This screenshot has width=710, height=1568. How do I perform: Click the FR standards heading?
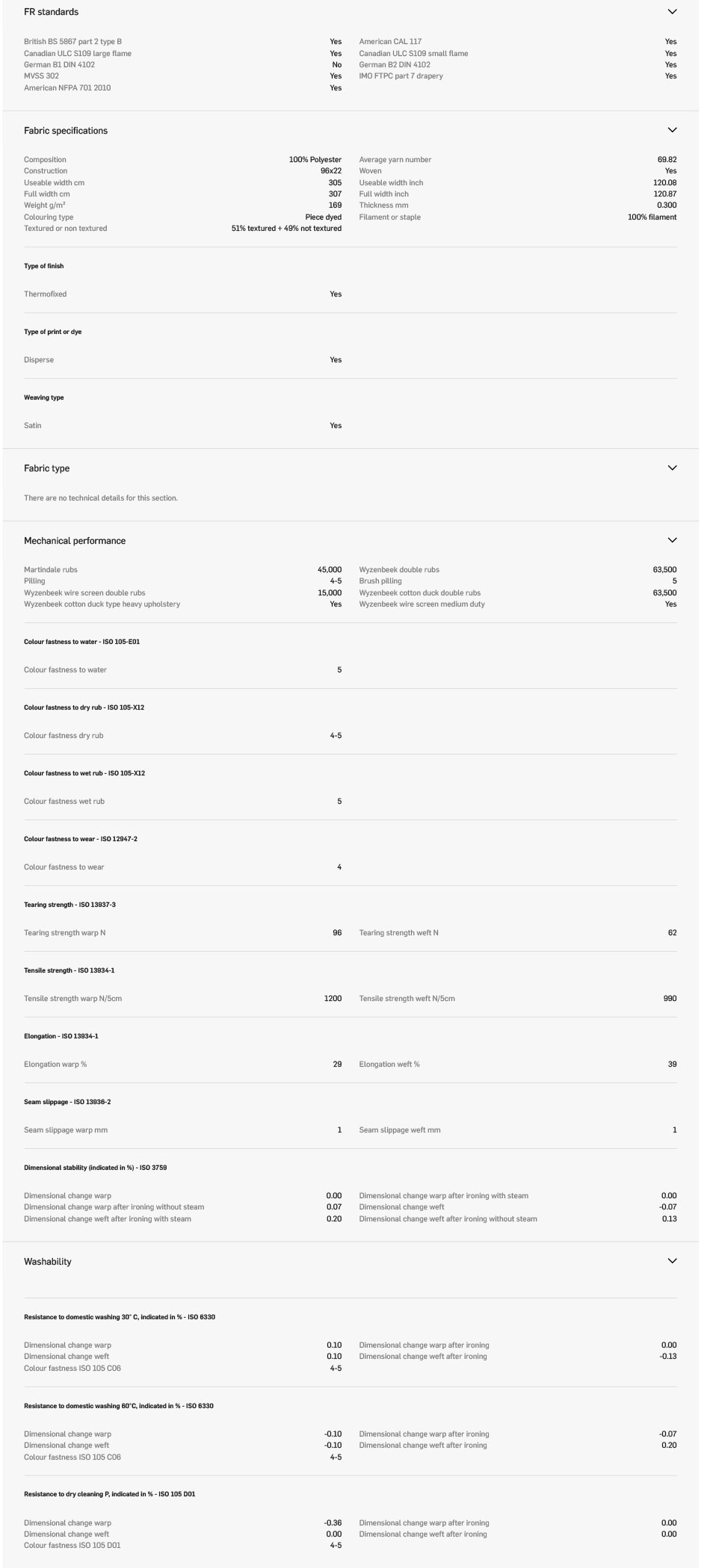point(51,12)
